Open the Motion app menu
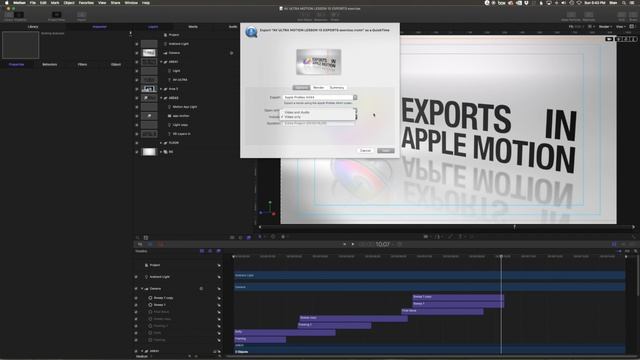The image size is (640, 360). pyautogui.click(x=19, y=2)
